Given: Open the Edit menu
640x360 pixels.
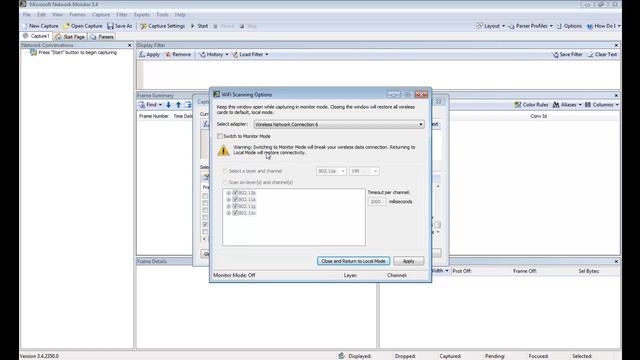Looking at the screenshot, I should point(41,15).
